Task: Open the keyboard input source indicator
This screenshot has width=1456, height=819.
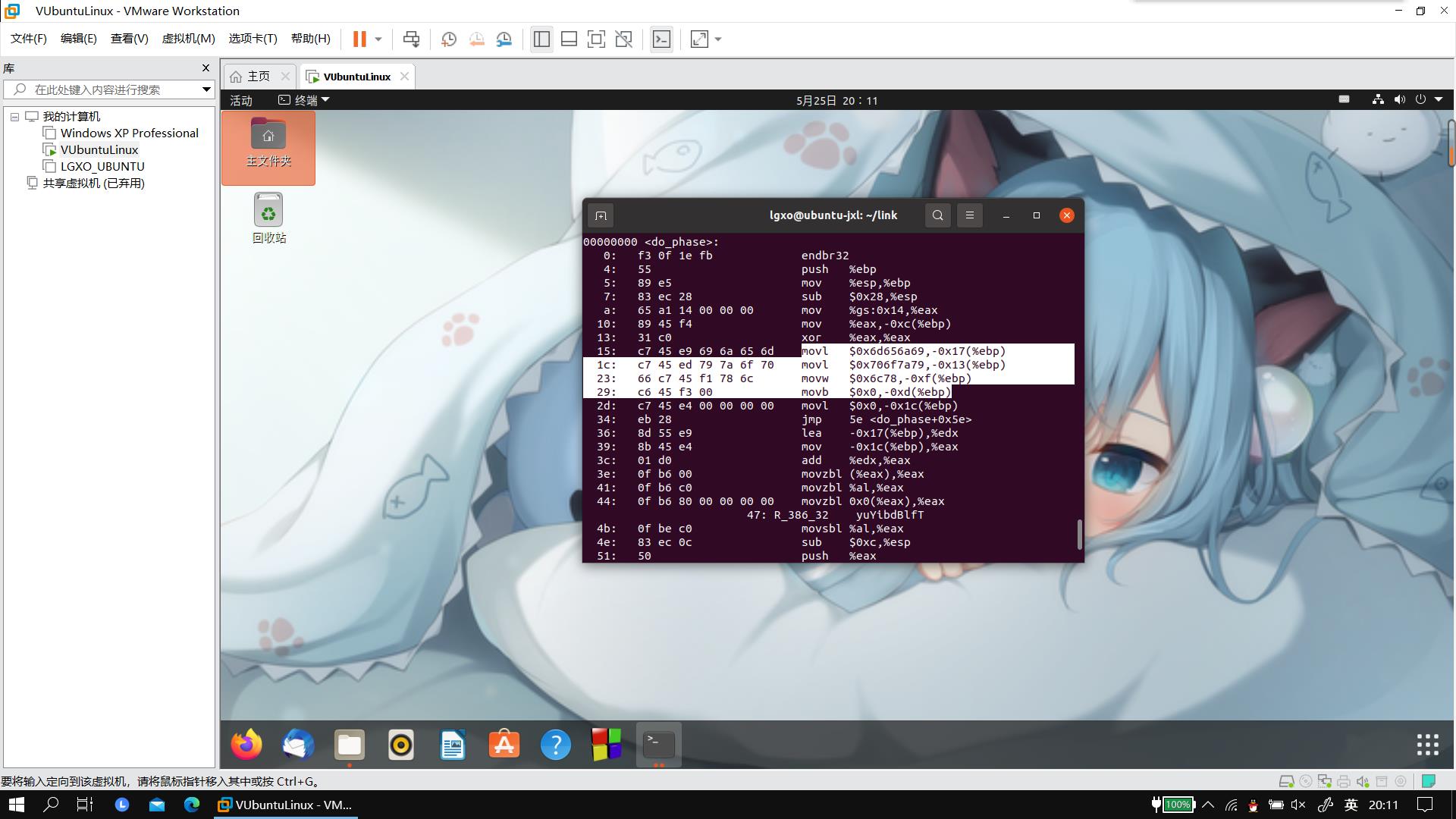Action: pyautogui.click(x=1344, y=99)
